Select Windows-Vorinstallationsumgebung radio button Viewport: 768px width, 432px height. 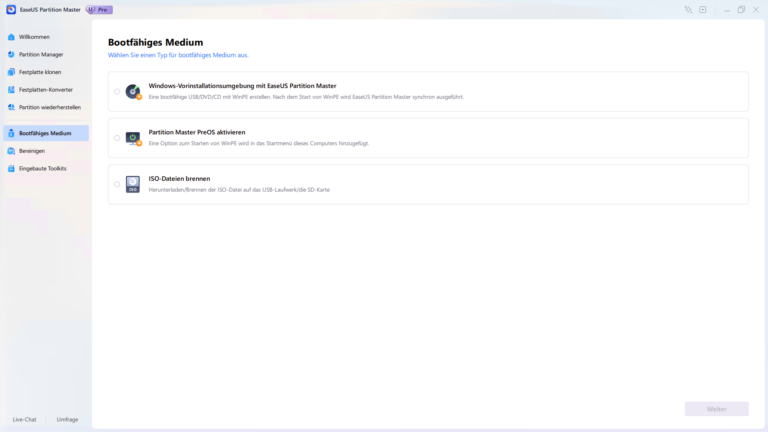pos(117,92)
